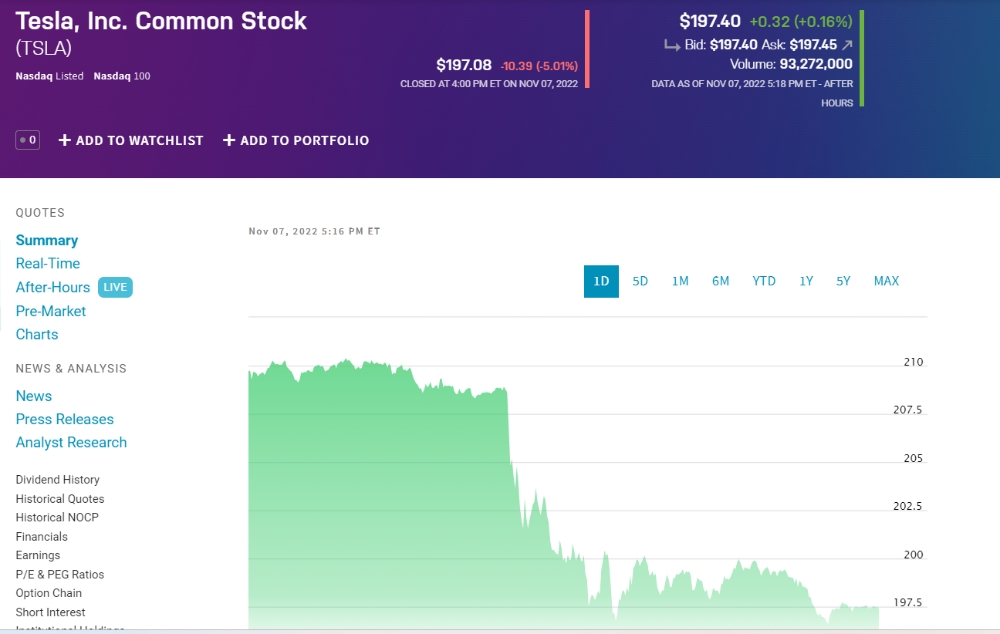Click the bid arrow icon before Bid
The height and width of the screenshot is (634, 1000).
click(x=672, y=45)
